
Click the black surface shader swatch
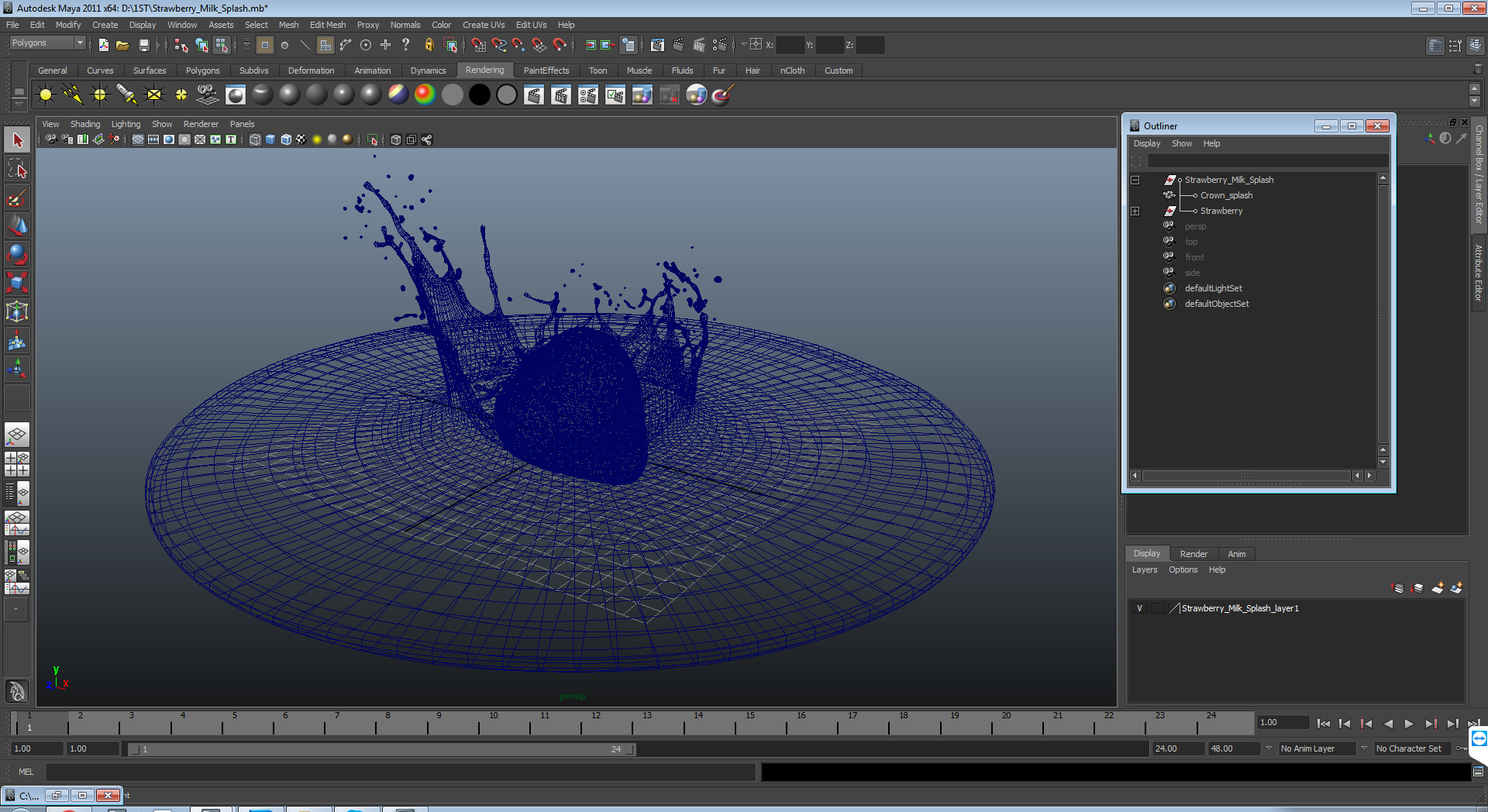click(x=480, y=95)
